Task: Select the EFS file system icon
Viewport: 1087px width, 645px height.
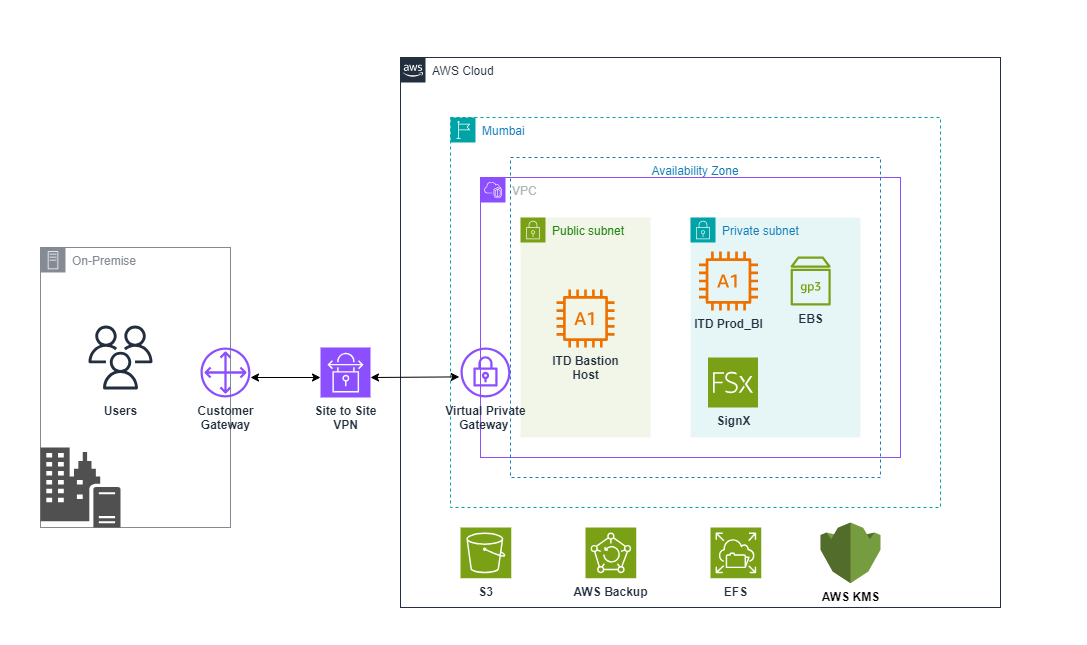Action: (x=735, y=552)
